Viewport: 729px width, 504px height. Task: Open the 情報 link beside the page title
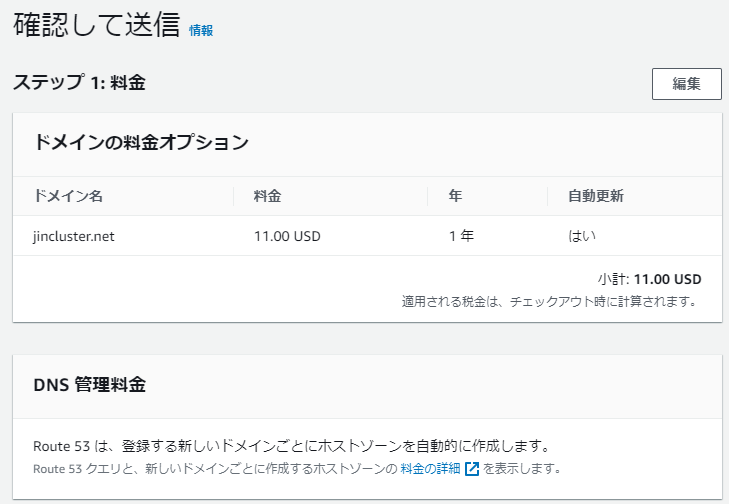click(201, 31)
